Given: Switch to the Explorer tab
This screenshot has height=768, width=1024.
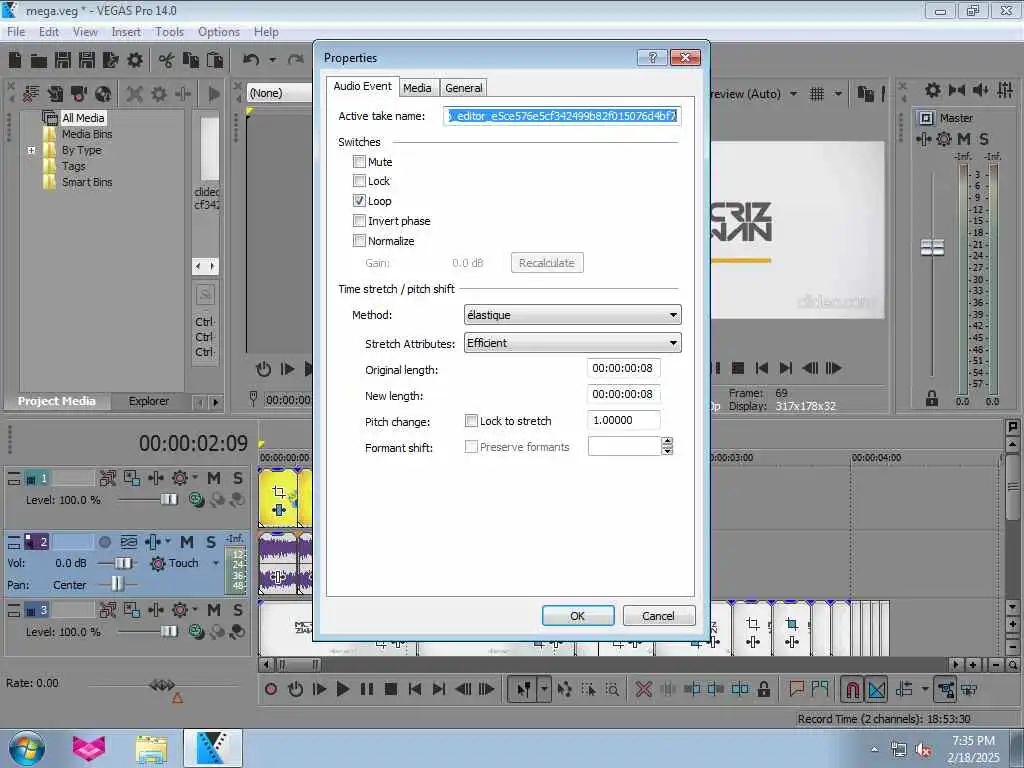Looking at the screenshot, I should click(148, 401).
